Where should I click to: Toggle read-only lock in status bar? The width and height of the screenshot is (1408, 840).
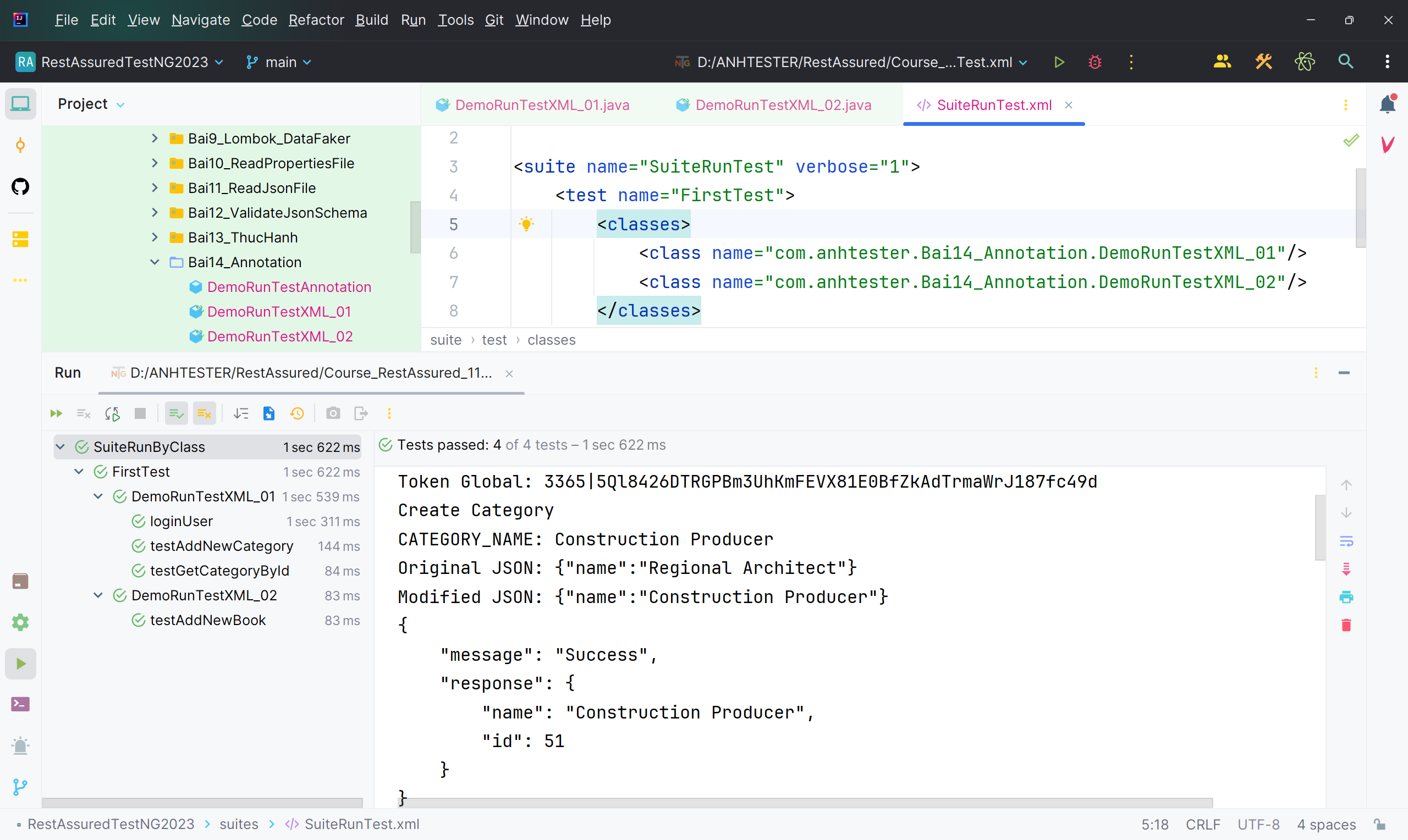[x=1380, y=824]
